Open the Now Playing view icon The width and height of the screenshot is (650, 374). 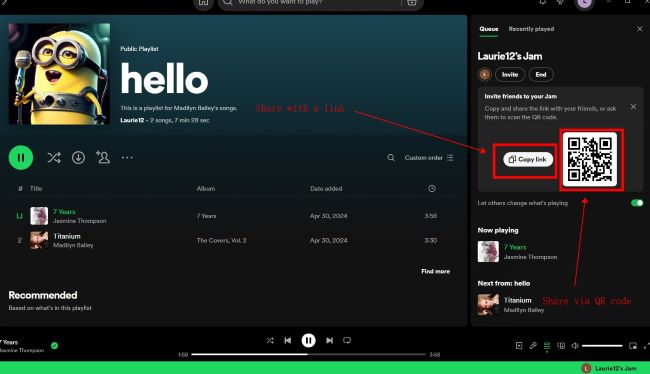pyautogui.click(x=519, y=345)
